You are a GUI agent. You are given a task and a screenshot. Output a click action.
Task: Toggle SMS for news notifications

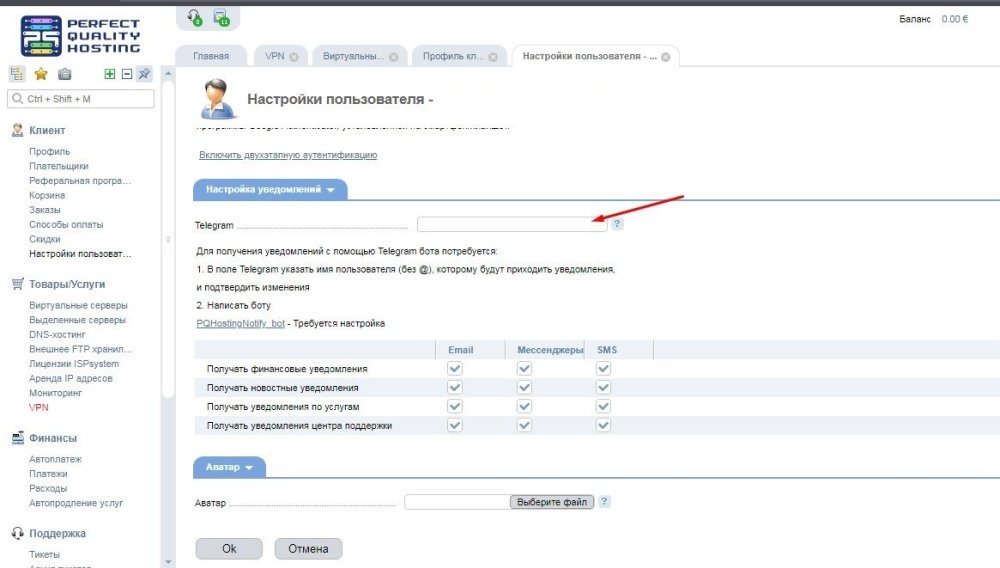(x=603, y=387)
